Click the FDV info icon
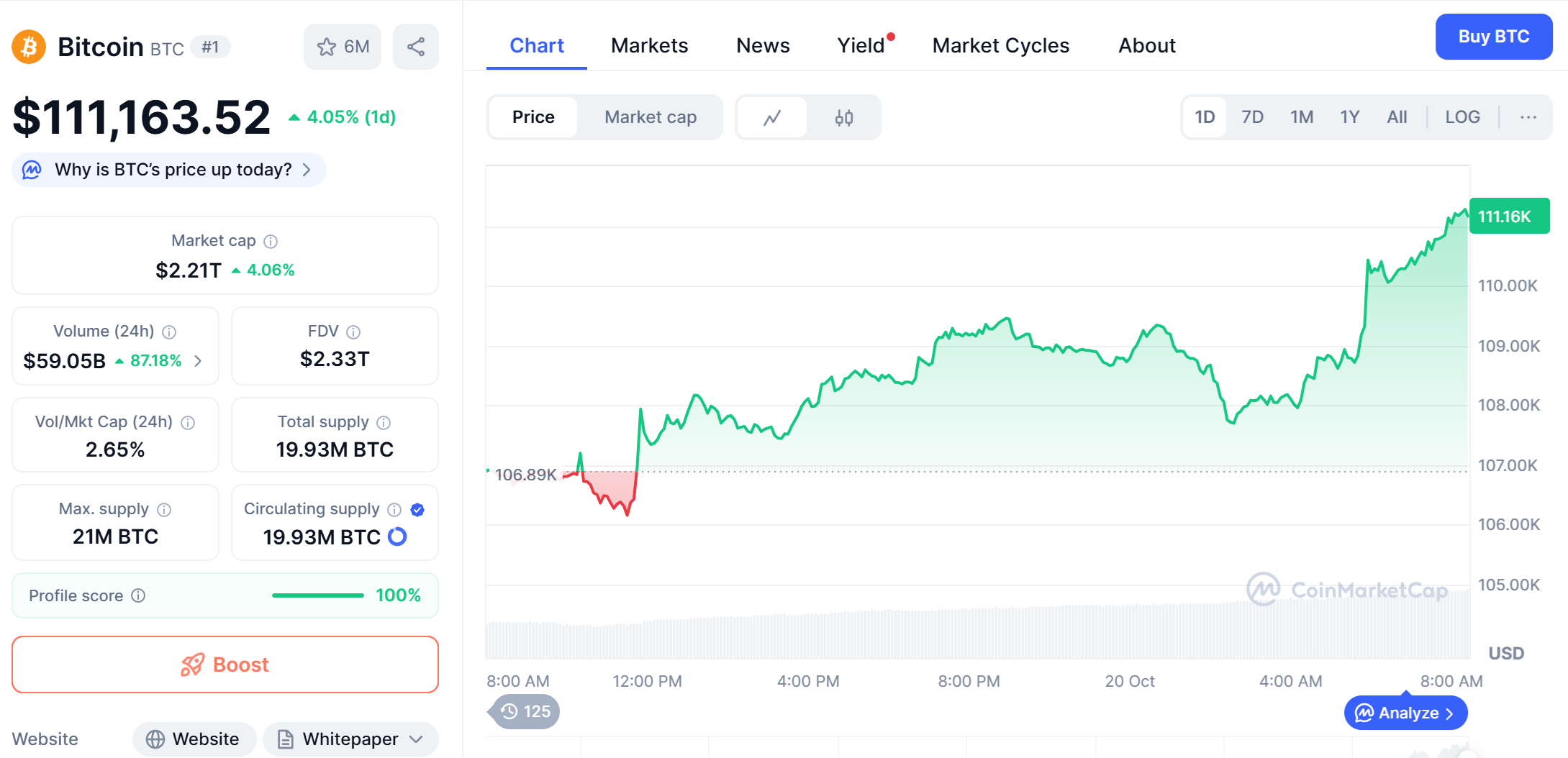 coord(353,332)
